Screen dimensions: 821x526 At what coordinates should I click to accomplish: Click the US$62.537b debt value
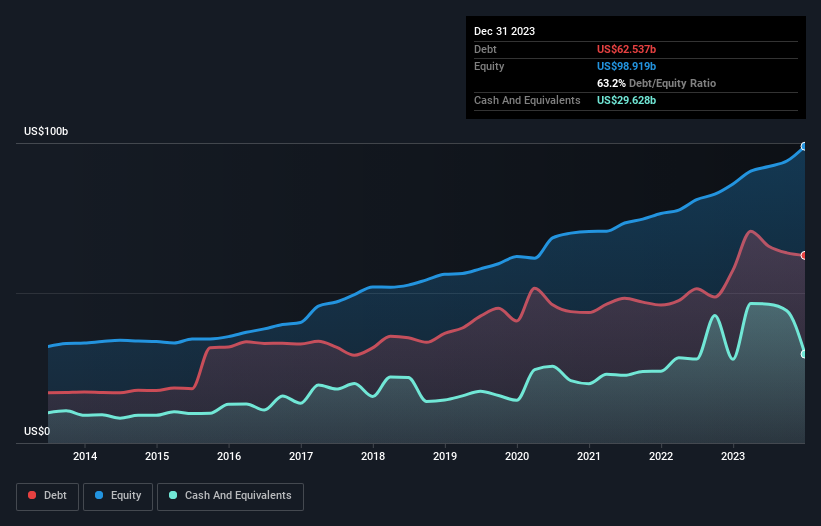(626, 49)
